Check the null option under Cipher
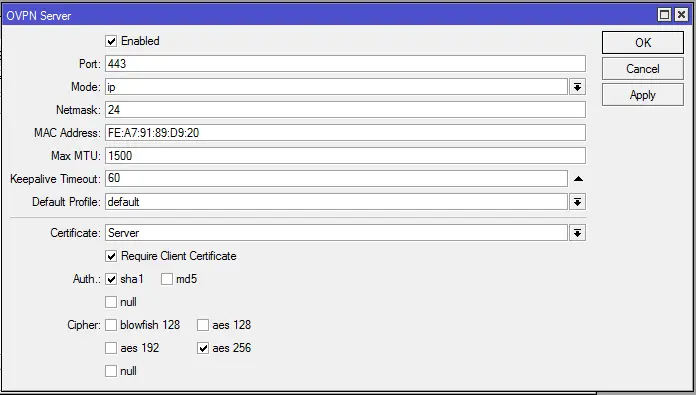The image size is (696, 395). (111, 371)
